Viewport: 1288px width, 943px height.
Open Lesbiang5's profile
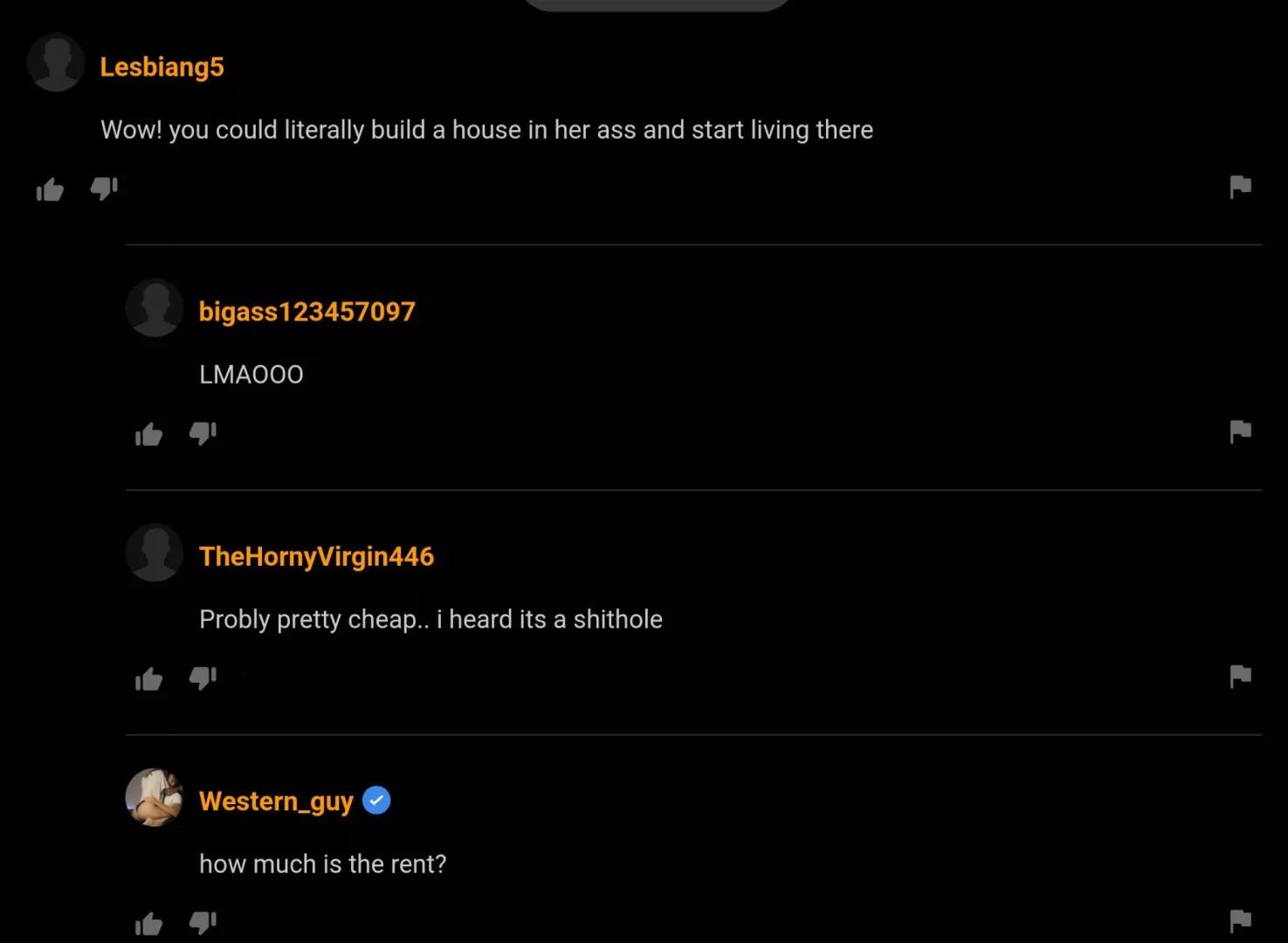162,66
